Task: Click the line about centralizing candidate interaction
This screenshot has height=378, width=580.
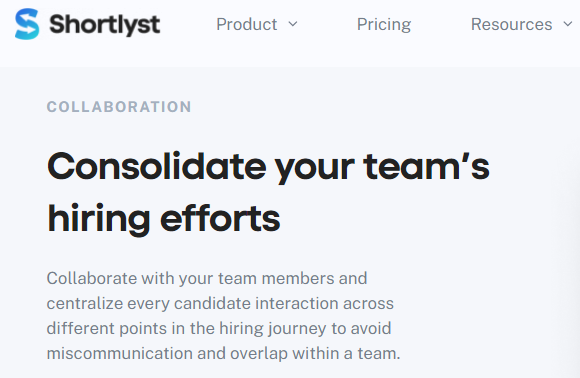Action: [x=220, y=303]
